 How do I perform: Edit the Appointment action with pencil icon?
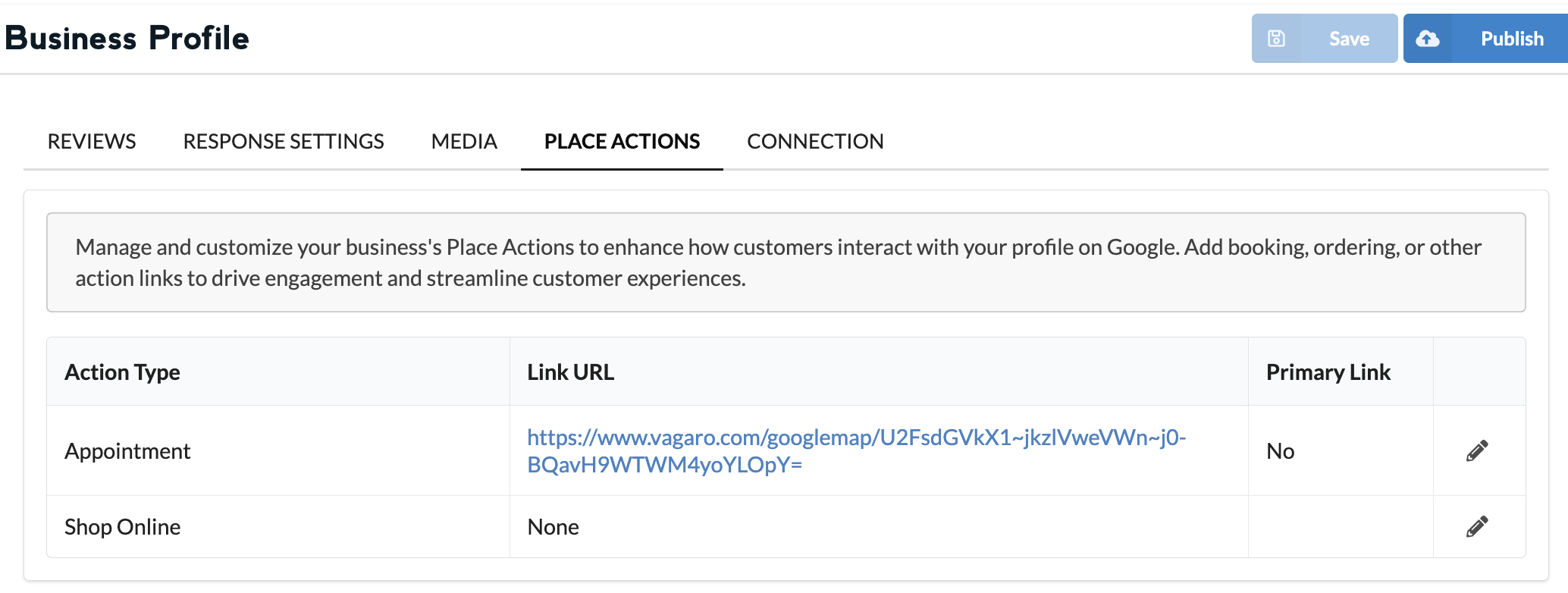click(x=1477, y=451)
